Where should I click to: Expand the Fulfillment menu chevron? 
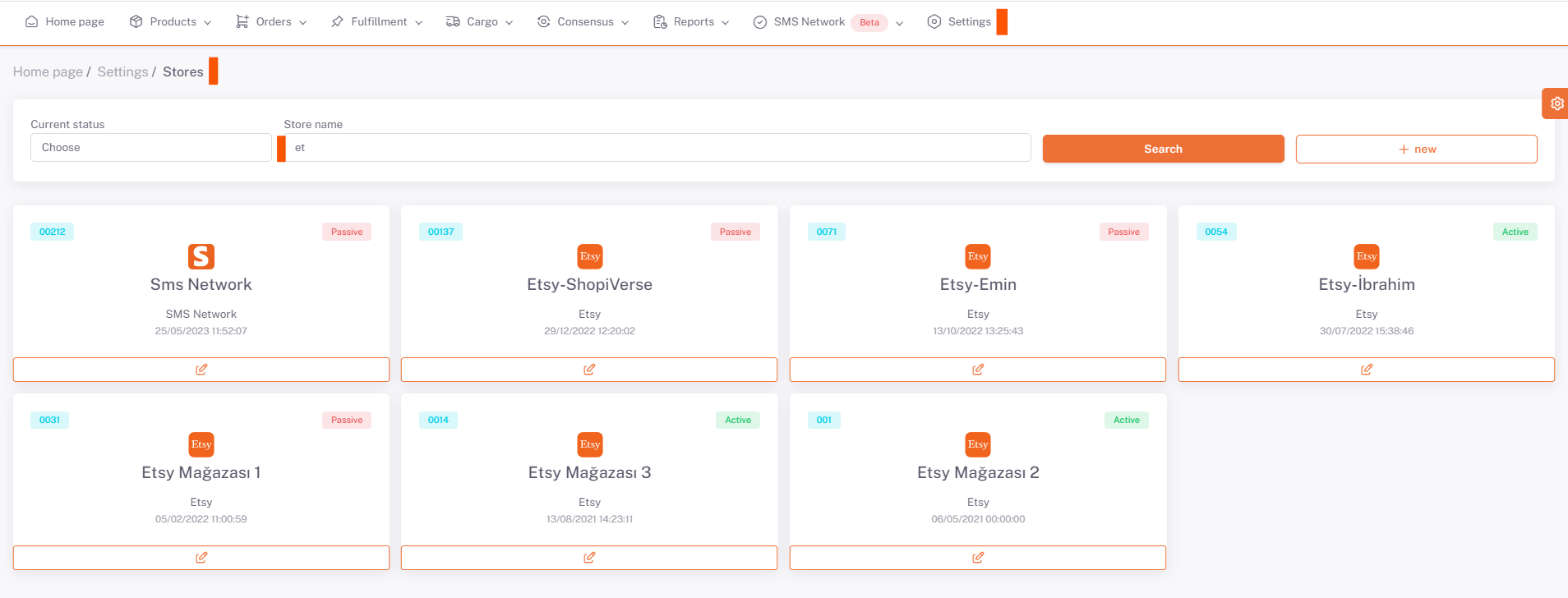point(419,23)
